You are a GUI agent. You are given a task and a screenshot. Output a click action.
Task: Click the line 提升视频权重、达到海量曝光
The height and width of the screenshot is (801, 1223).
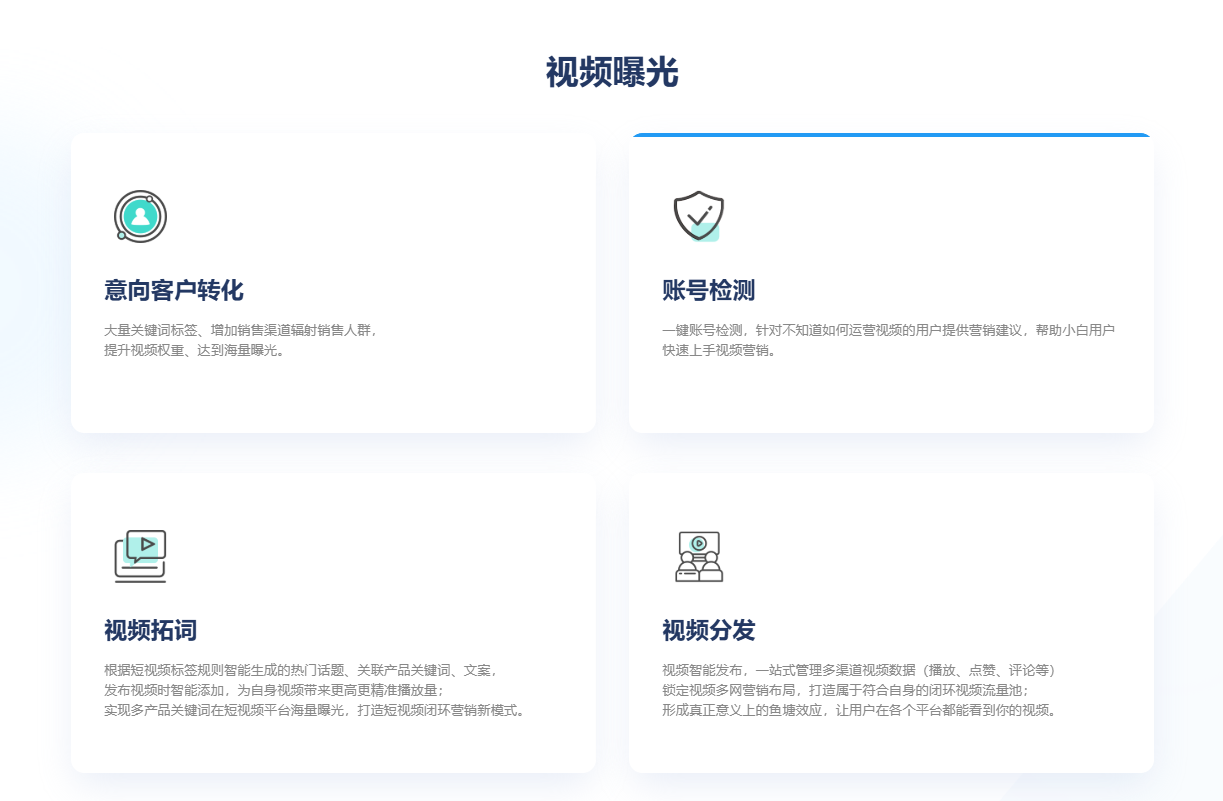pos(195,350)
